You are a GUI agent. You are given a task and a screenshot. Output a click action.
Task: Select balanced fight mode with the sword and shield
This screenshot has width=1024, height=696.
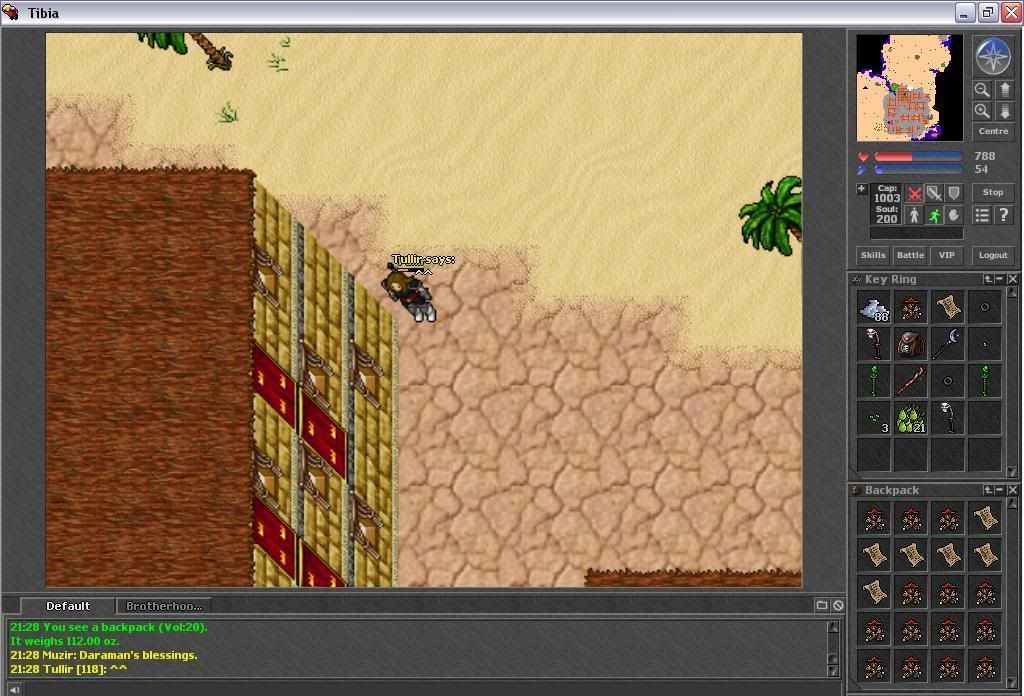pyautogui.click(x=935, y=194)
